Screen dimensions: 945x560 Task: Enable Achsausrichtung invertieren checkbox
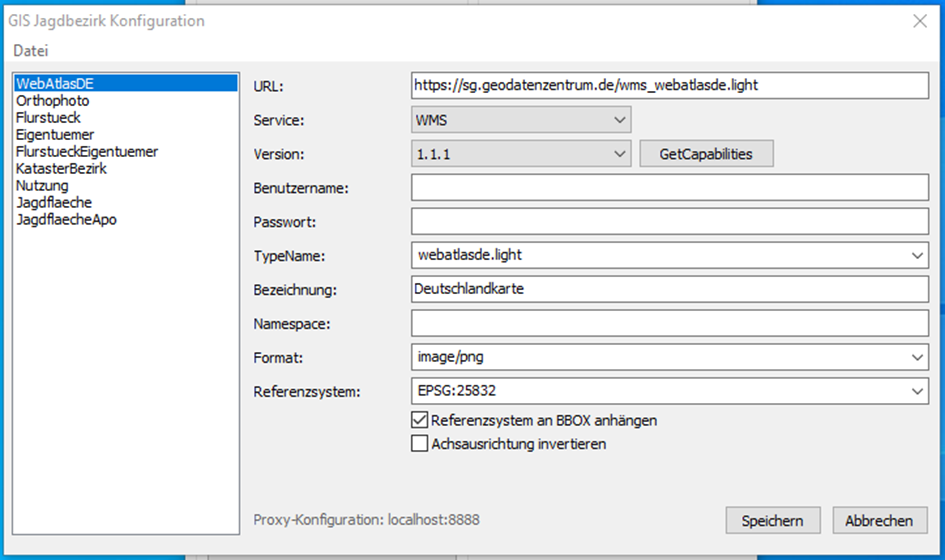pos(420,444)
